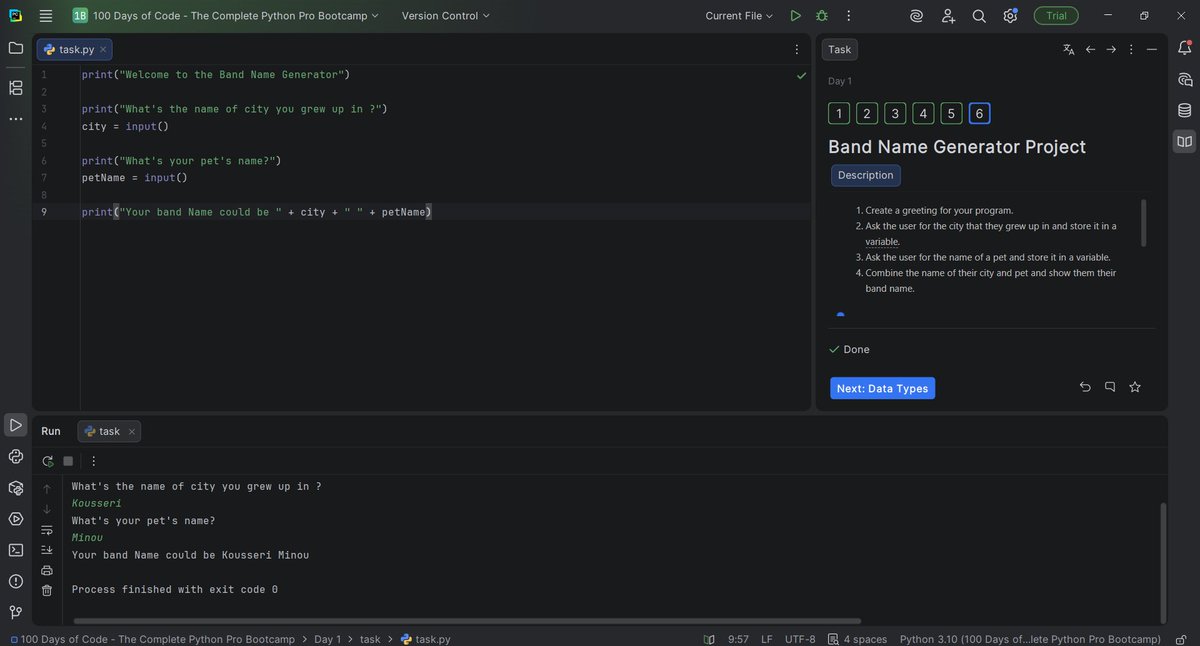The width and height of the screenshot is (1200, 646).
Task: Toggle the read-only lock in the status bar
Action: click(x=1181, y=639)
